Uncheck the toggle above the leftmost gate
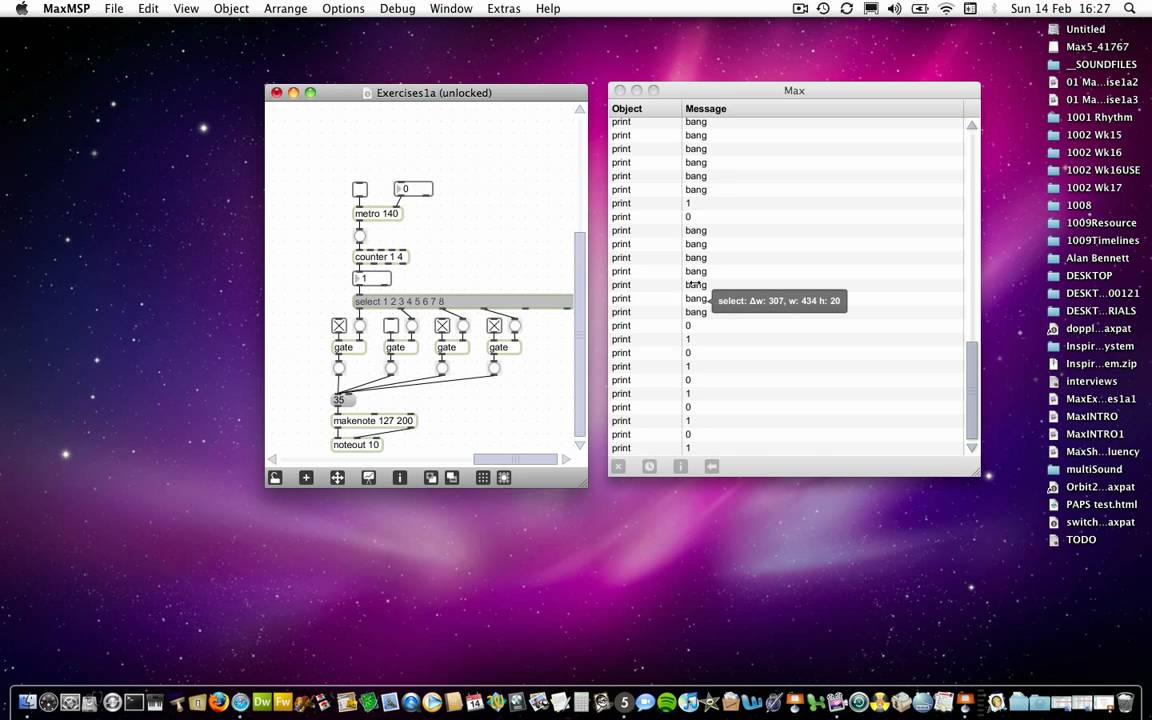 point(339,325)
